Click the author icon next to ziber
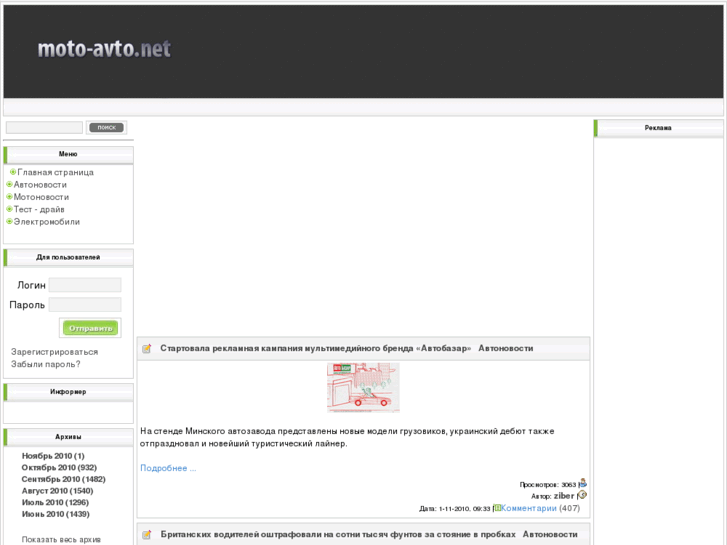 [x=582, y=495]
